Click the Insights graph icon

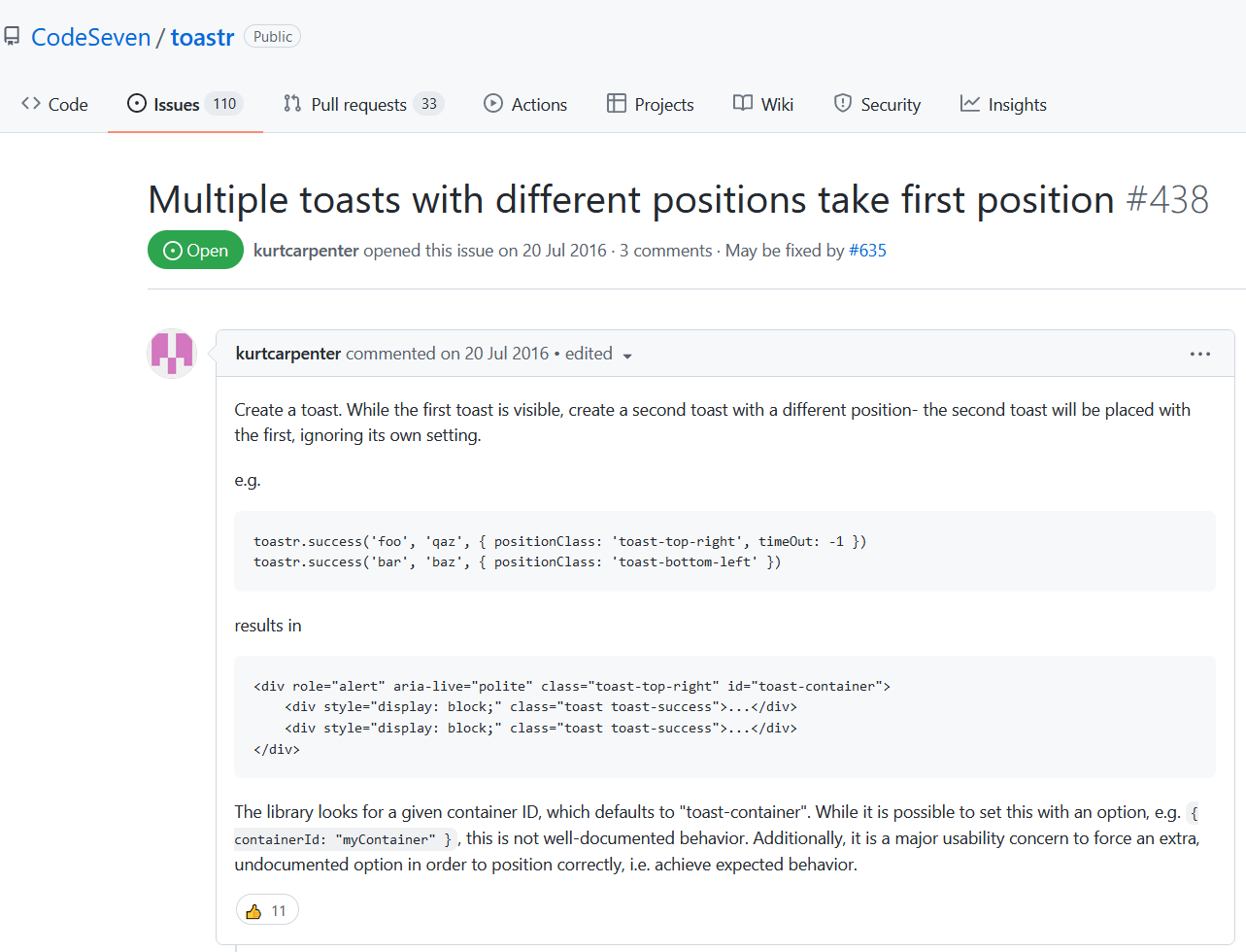970,103
